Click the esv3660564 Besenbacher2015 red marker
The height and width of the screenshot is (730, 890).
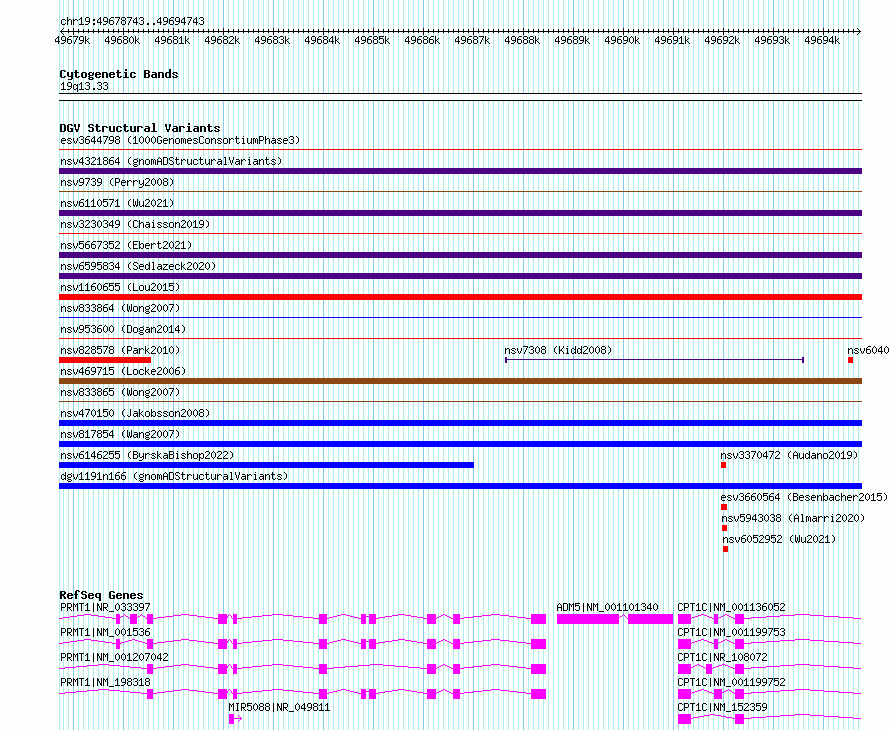(724, 507)
